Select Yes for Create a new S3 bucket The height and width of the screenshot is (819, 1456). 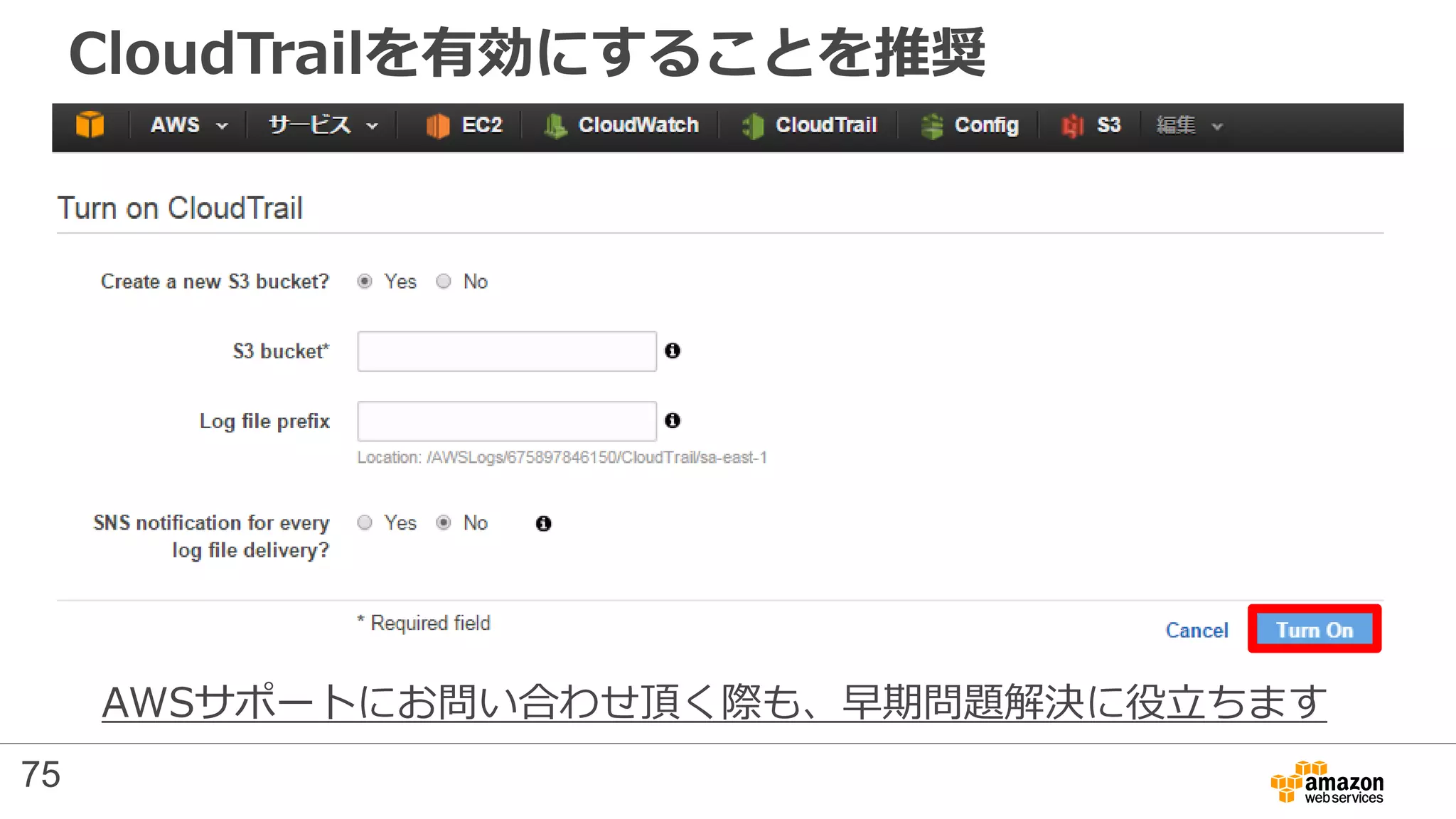coord(365,282)
